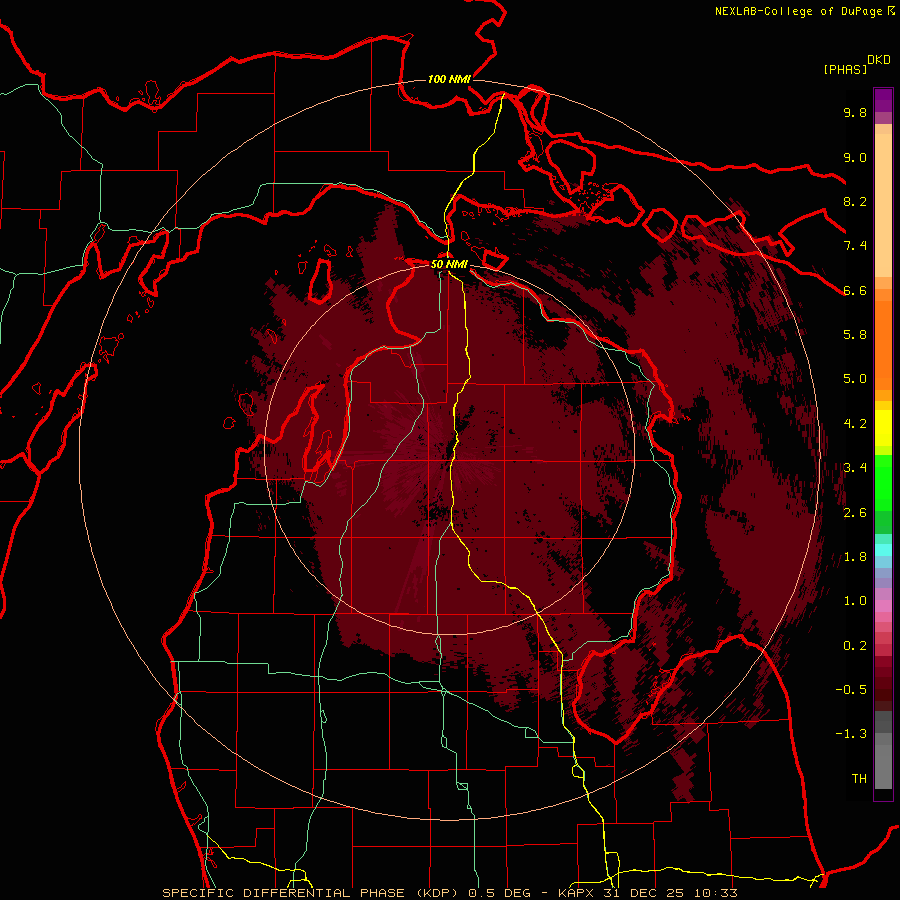Click the 0.2 scale value
Image resolution: width=900 pixels, height=900 pixels.
click(855, 646)
